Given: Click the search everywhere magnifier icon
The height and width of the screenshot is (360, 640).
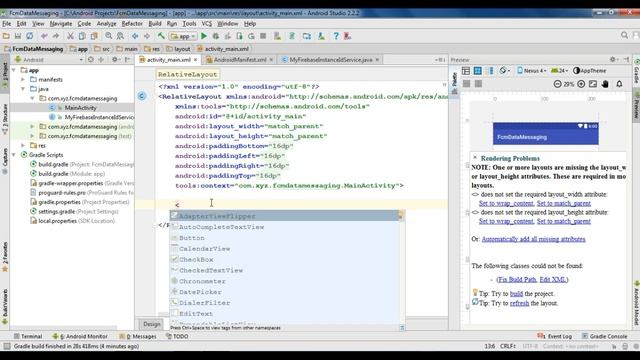Looking at the screenshot, I should [624, 36].
